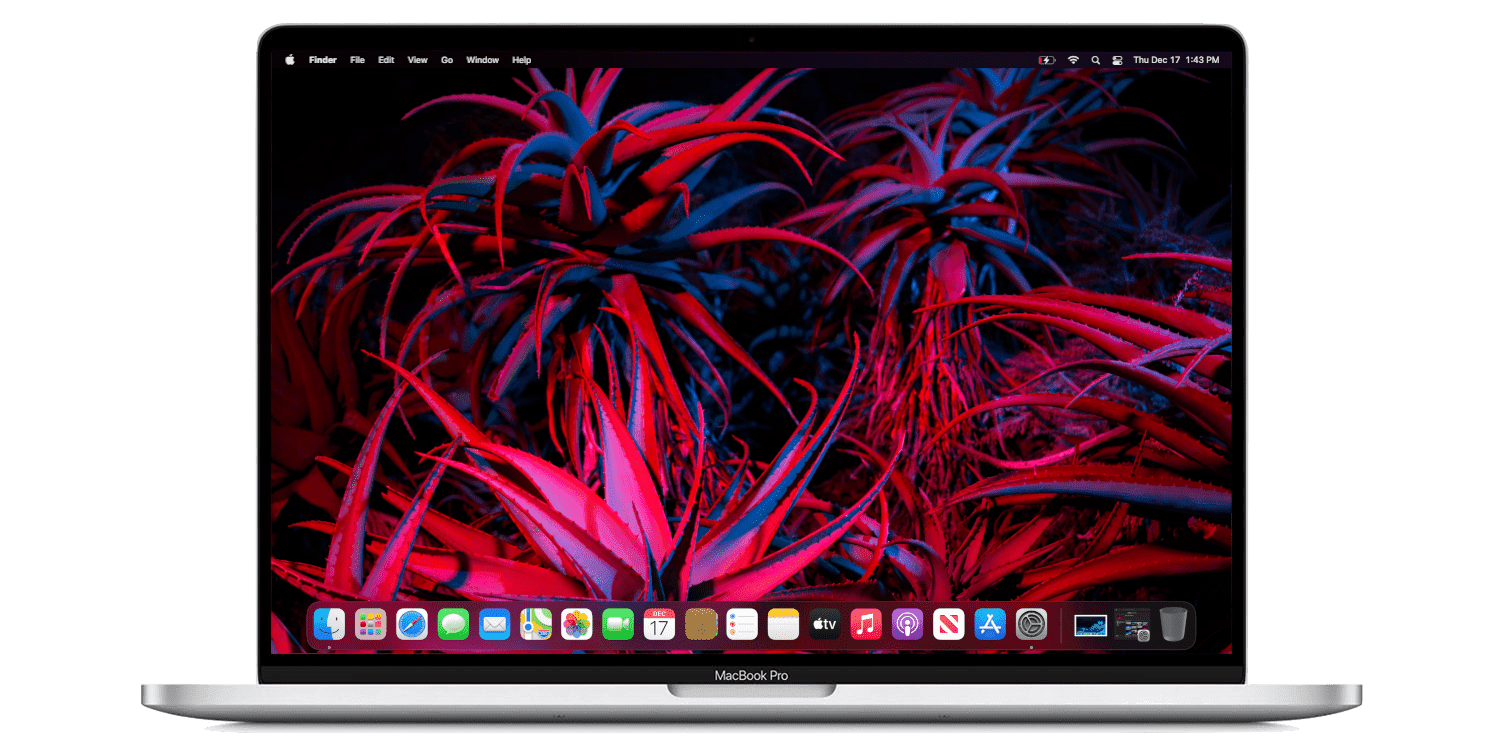Open the Trash
This screenshot has width=1500, height=750.
coord(1173,625)
